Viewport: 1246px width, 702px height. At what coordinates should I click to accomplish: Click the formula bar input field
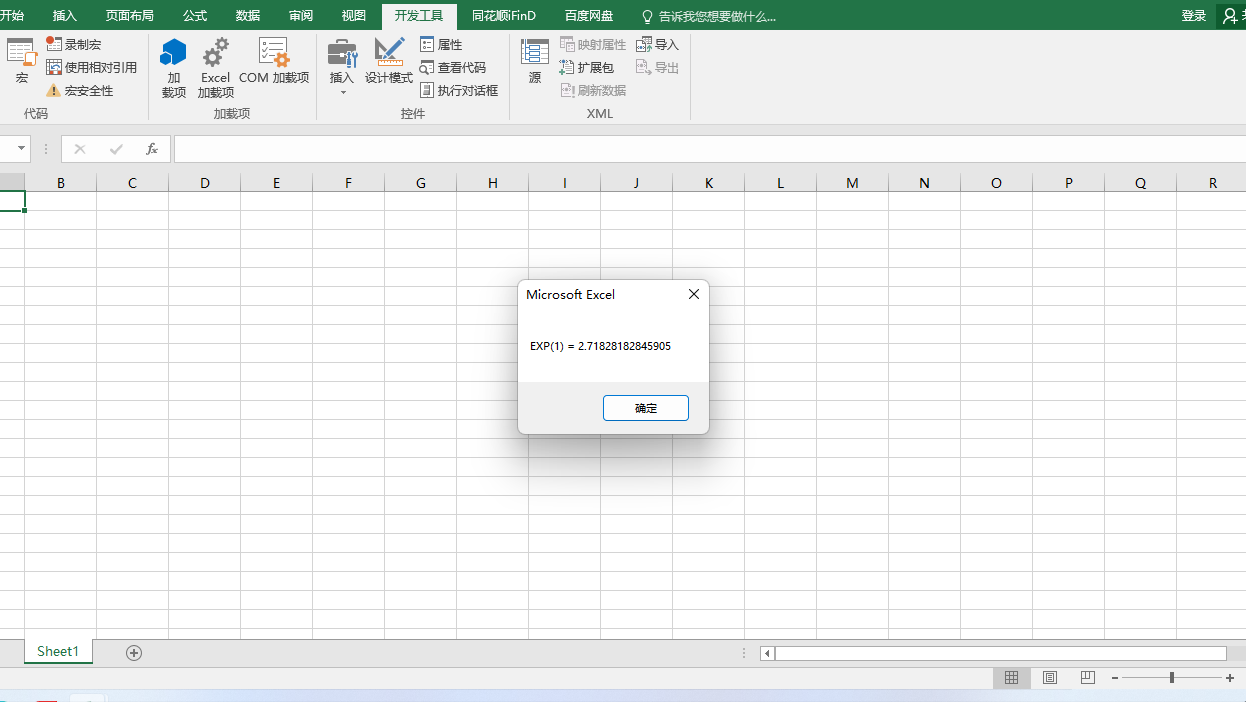[x=710, y=149]
